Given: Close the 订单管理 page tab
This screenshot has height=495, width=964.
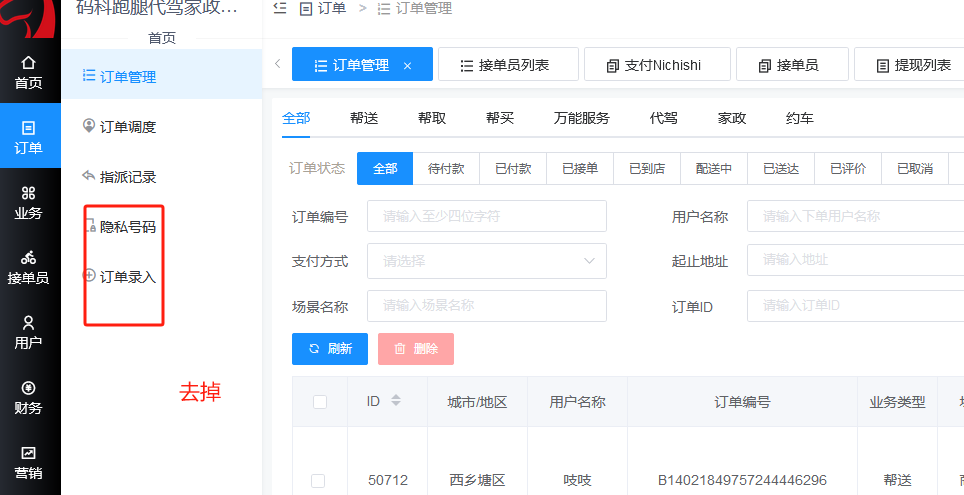Looking at the screenshot, I should [407, 66].
